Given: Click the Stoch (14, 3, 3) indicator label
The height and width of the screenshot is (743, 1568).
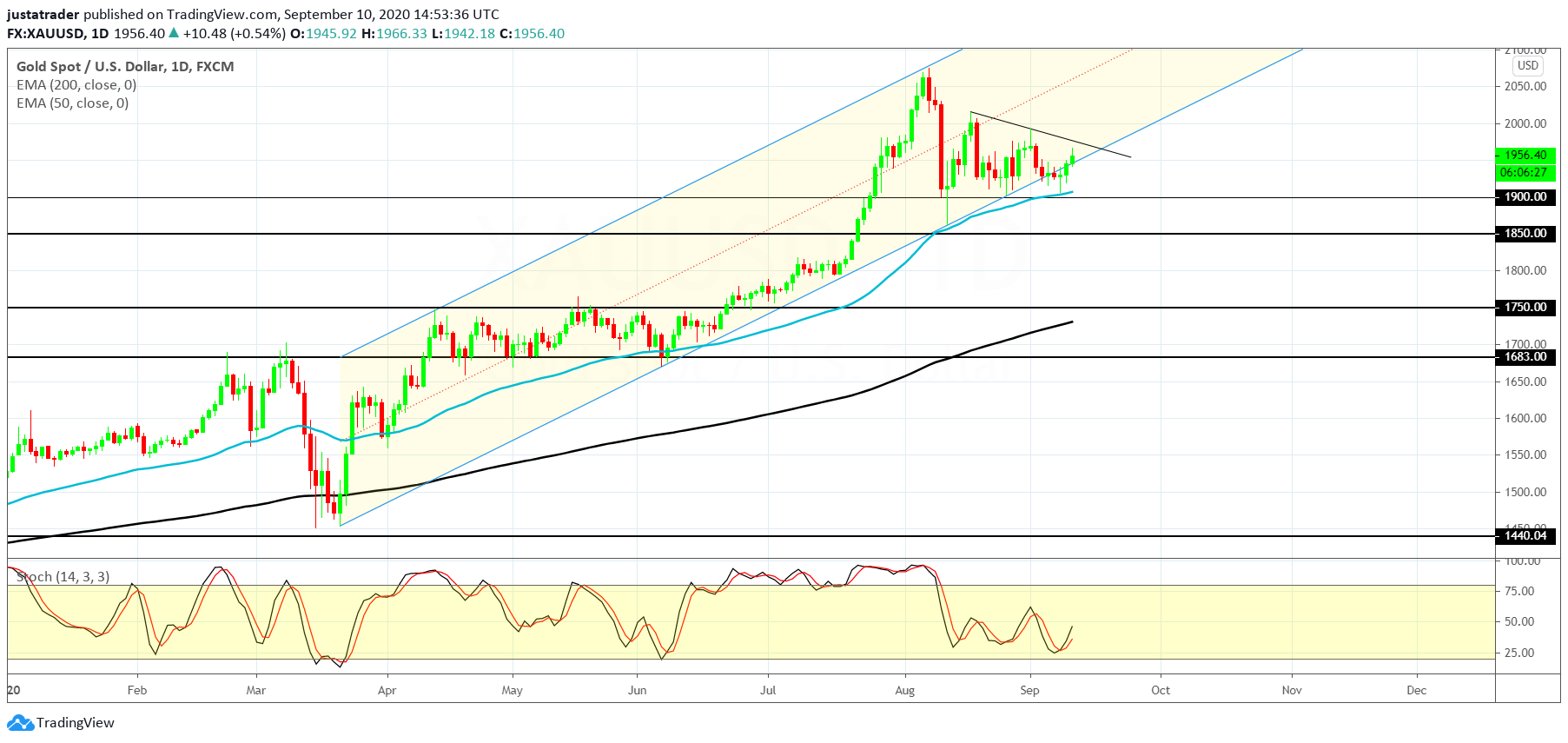Looking at the screenshot, I should pyautogui.click(x=63, y=577).
